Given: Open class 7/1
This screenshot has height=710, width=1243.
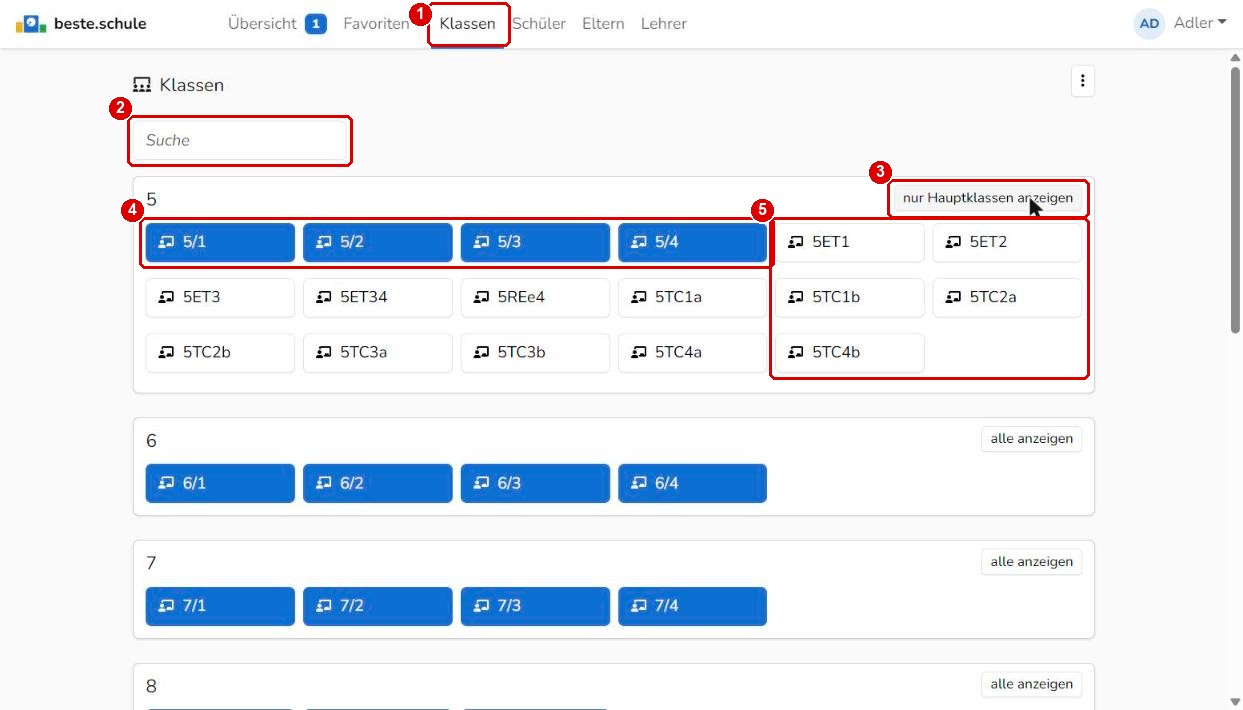Looking at the screenshot, I should 220,607.
